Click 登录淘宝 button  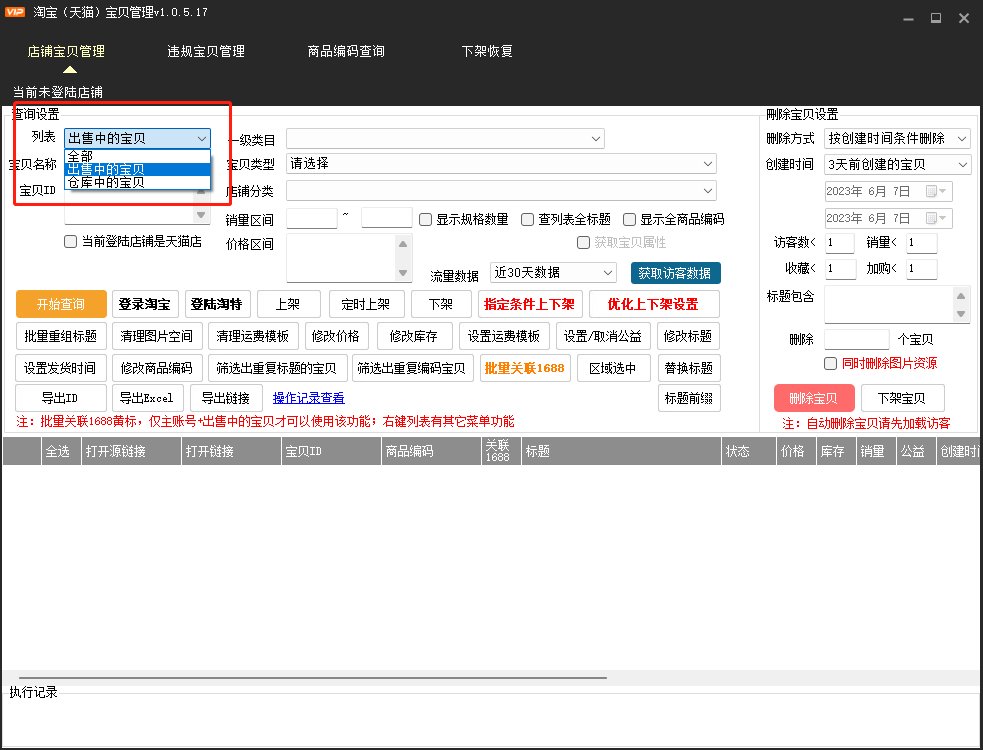click(145, 304)
